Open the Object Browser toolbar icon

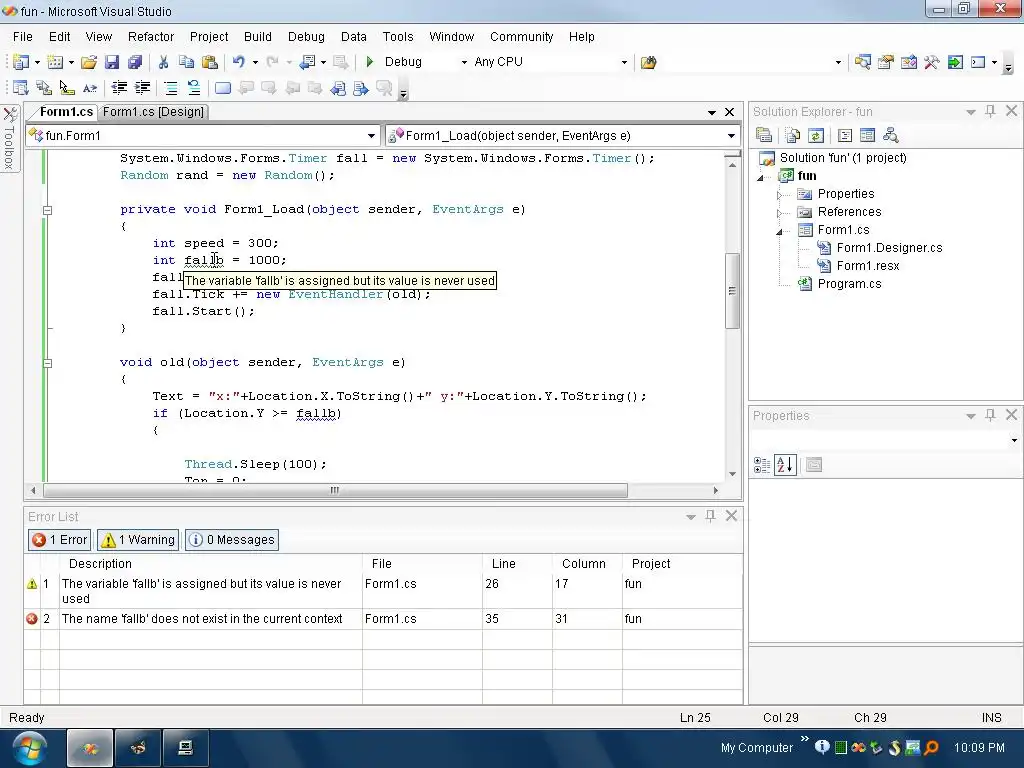pyautogui.click(x=909, y=63)
